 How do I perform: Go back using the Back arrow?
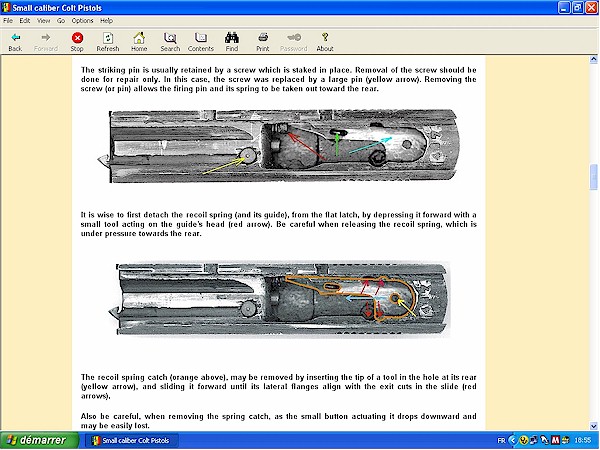coord(15,42)
